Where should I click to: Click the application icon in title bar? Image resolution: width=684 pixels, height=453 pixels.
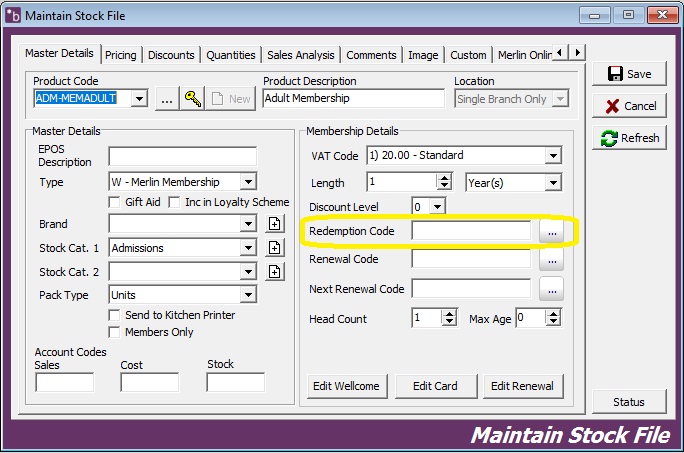[x=13, y=16]
